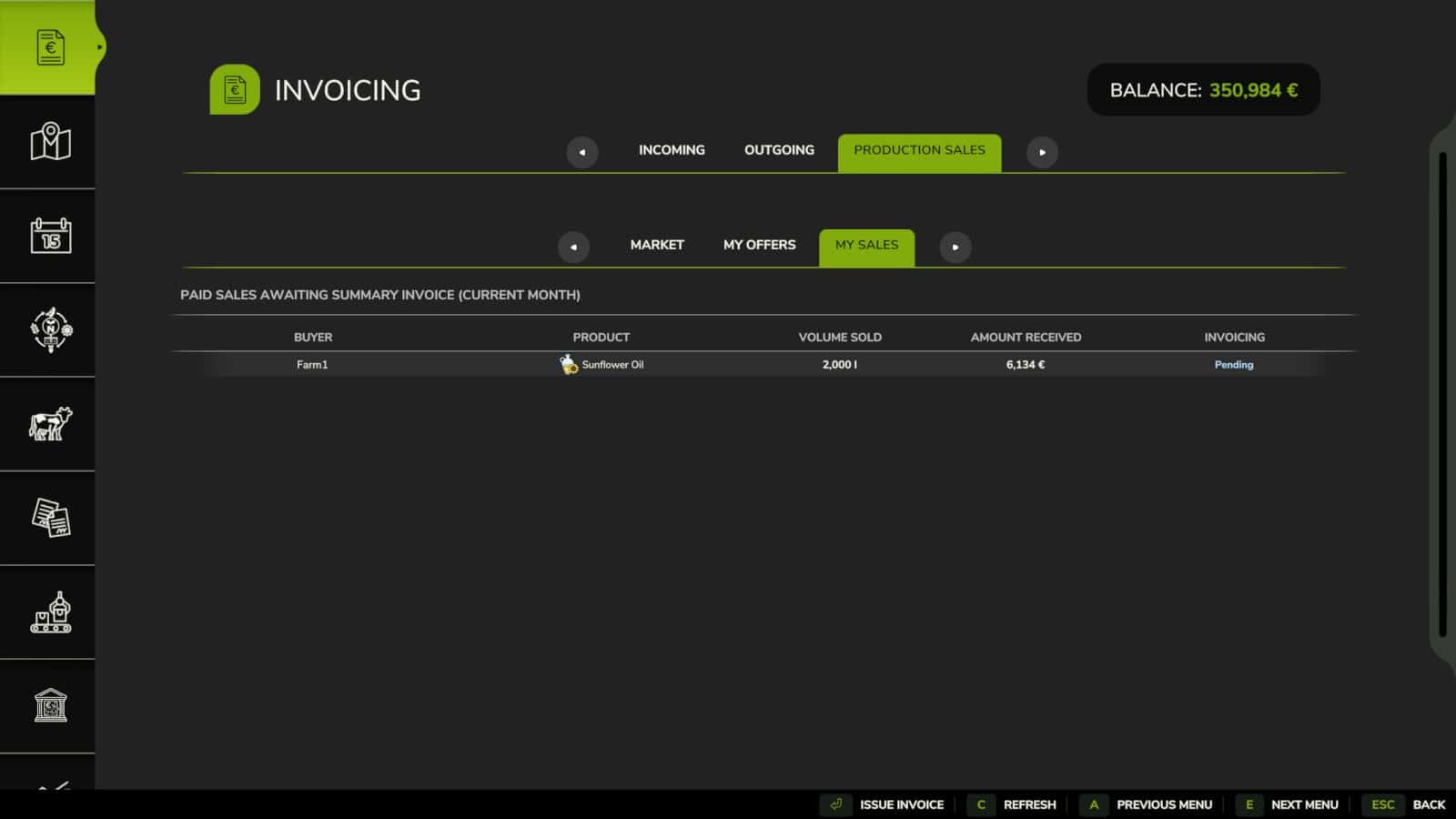
Task: Click the 2,000 l volume value
Action: point(839,364)
